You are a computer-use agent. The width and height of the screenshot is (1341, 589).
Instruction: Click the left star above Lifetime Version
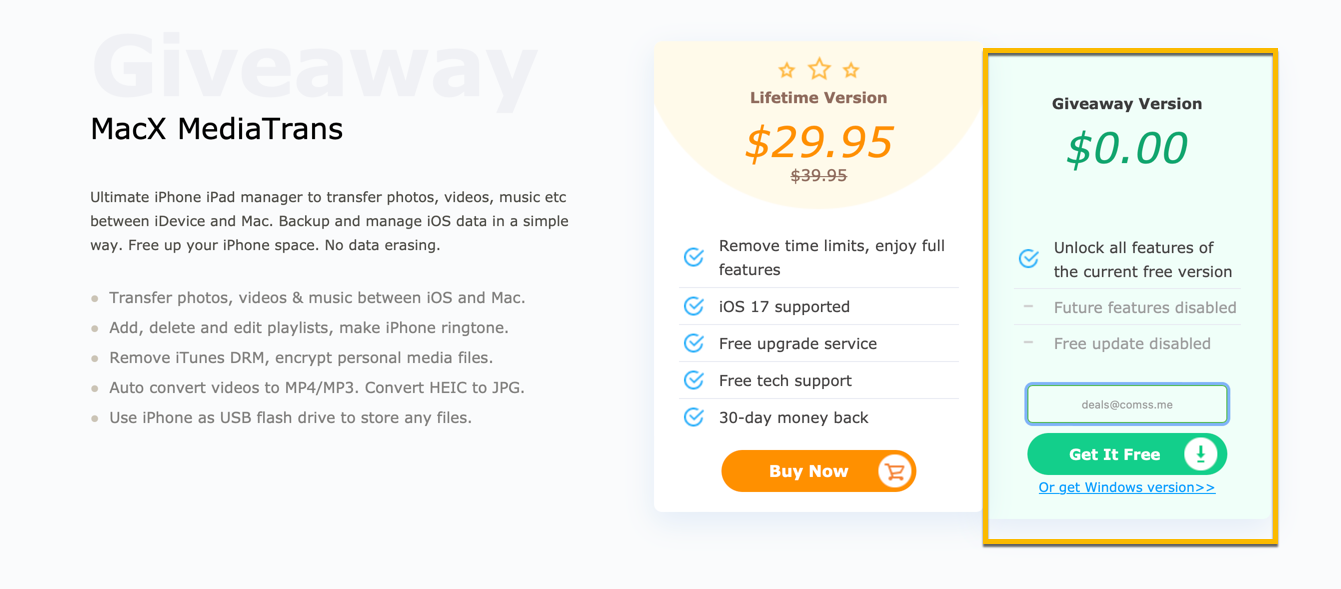(787, 70)
